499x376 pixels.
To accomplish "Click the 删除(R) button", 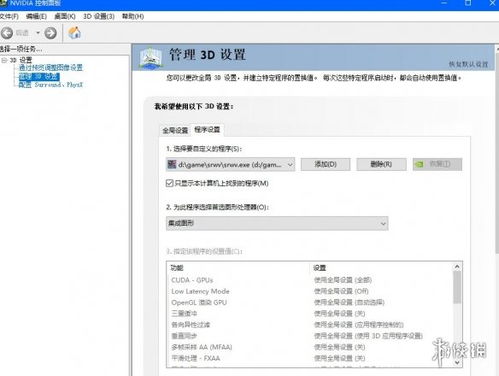I will click(381, 164).
